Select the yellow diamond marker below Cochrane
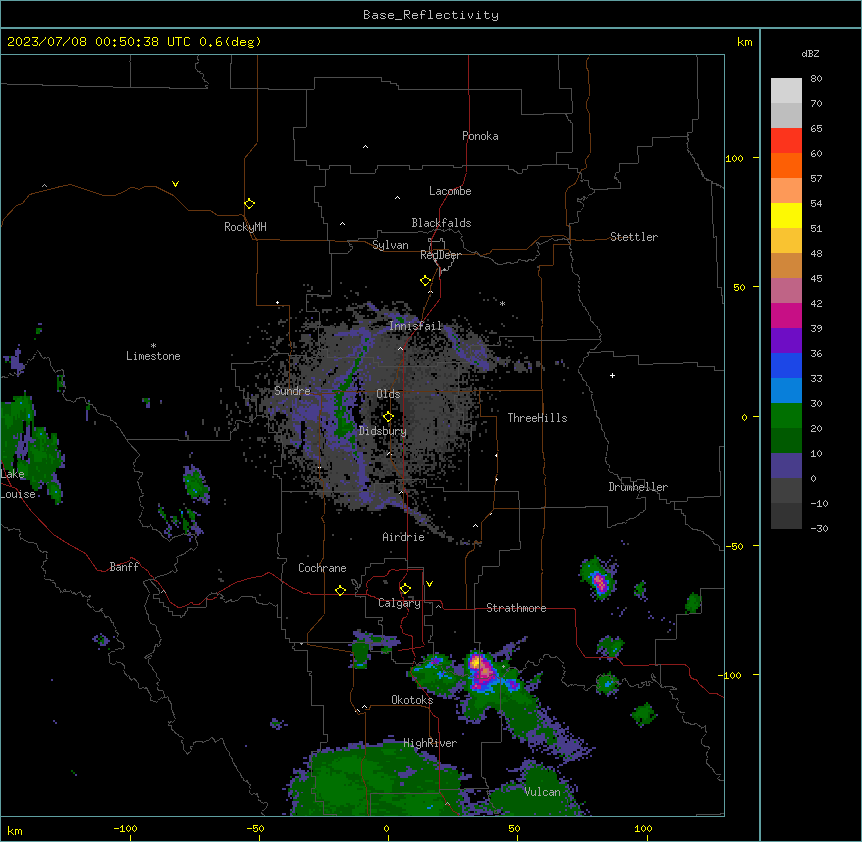 click(340, 590)
